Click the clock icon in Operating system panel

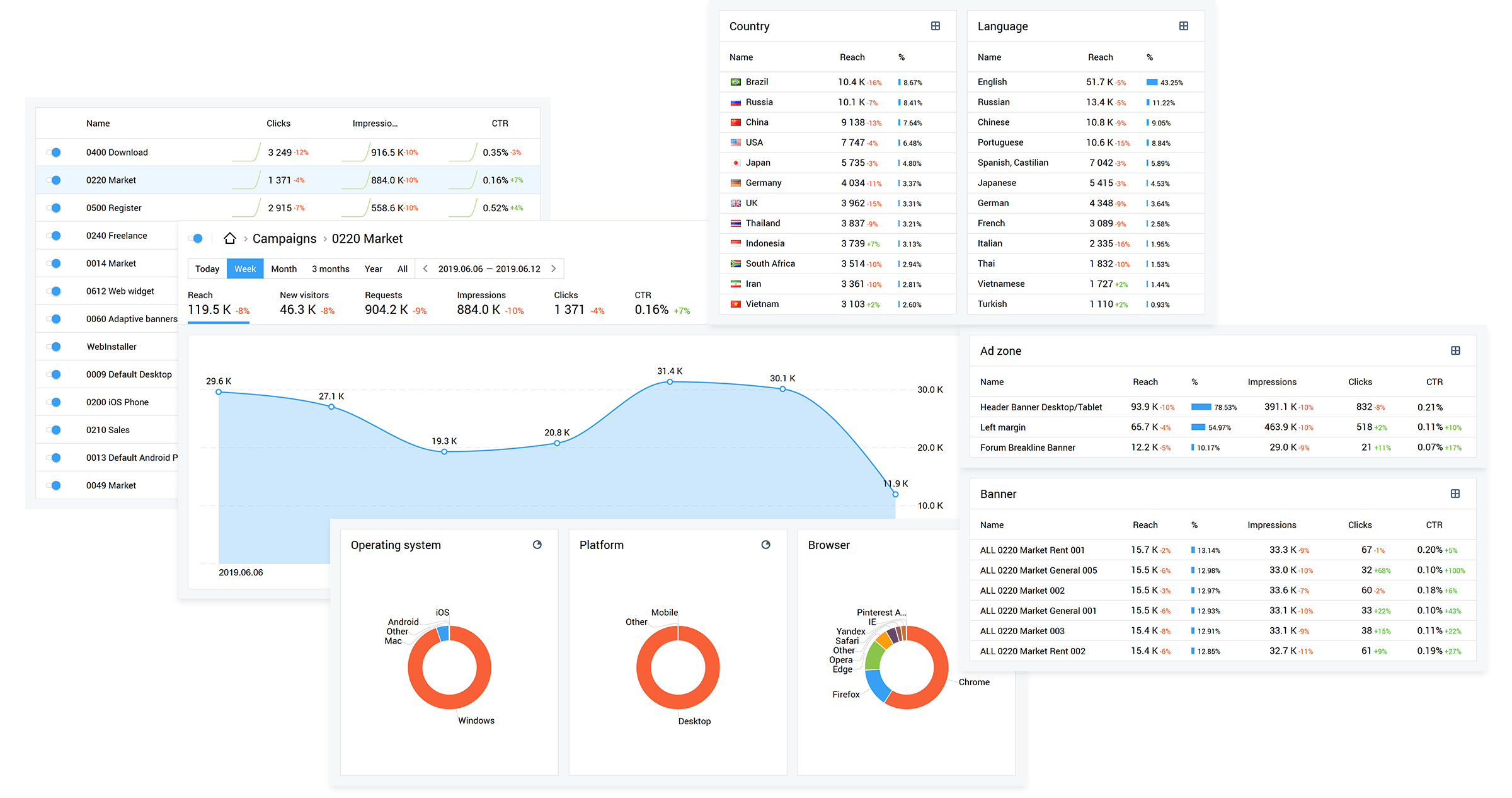[x=537, y=545]
